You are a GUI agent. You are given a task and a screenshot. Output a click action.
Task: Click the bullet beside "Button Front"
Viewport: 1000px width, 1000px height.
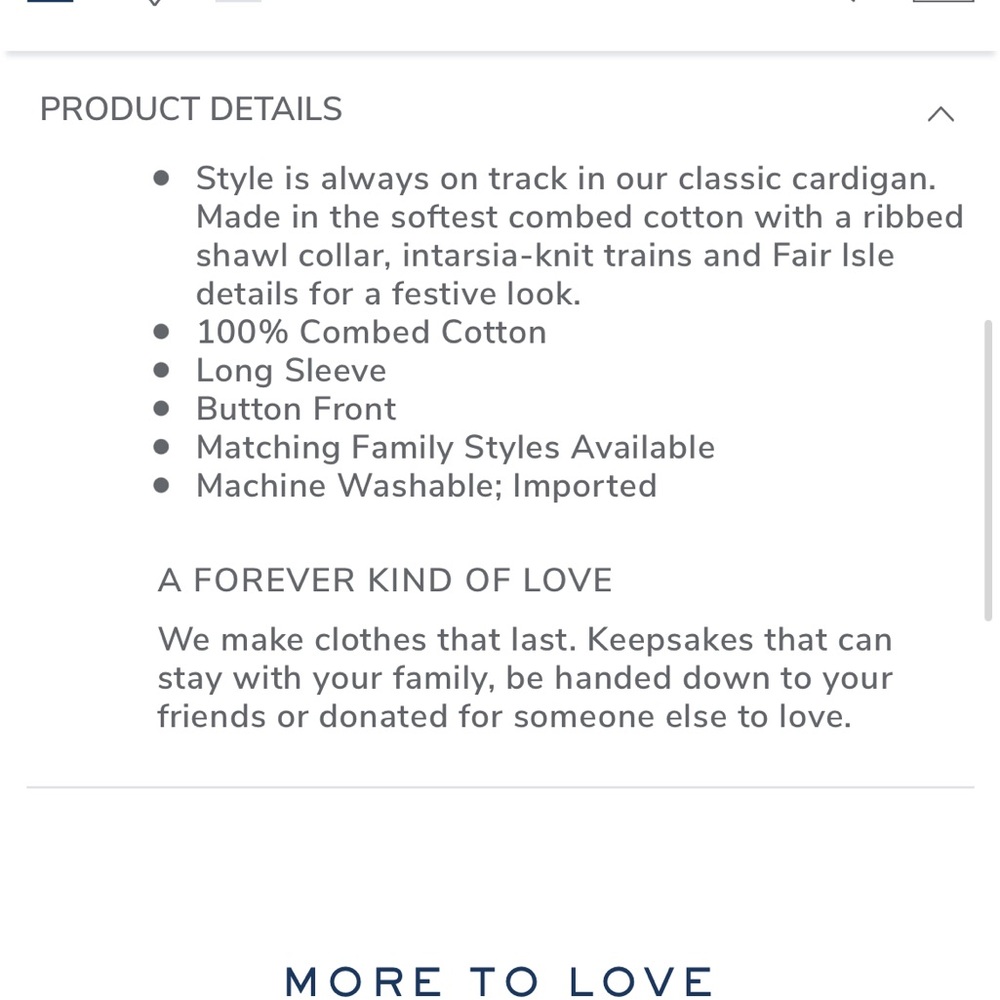pyautogui.click(x=162, y=409)
